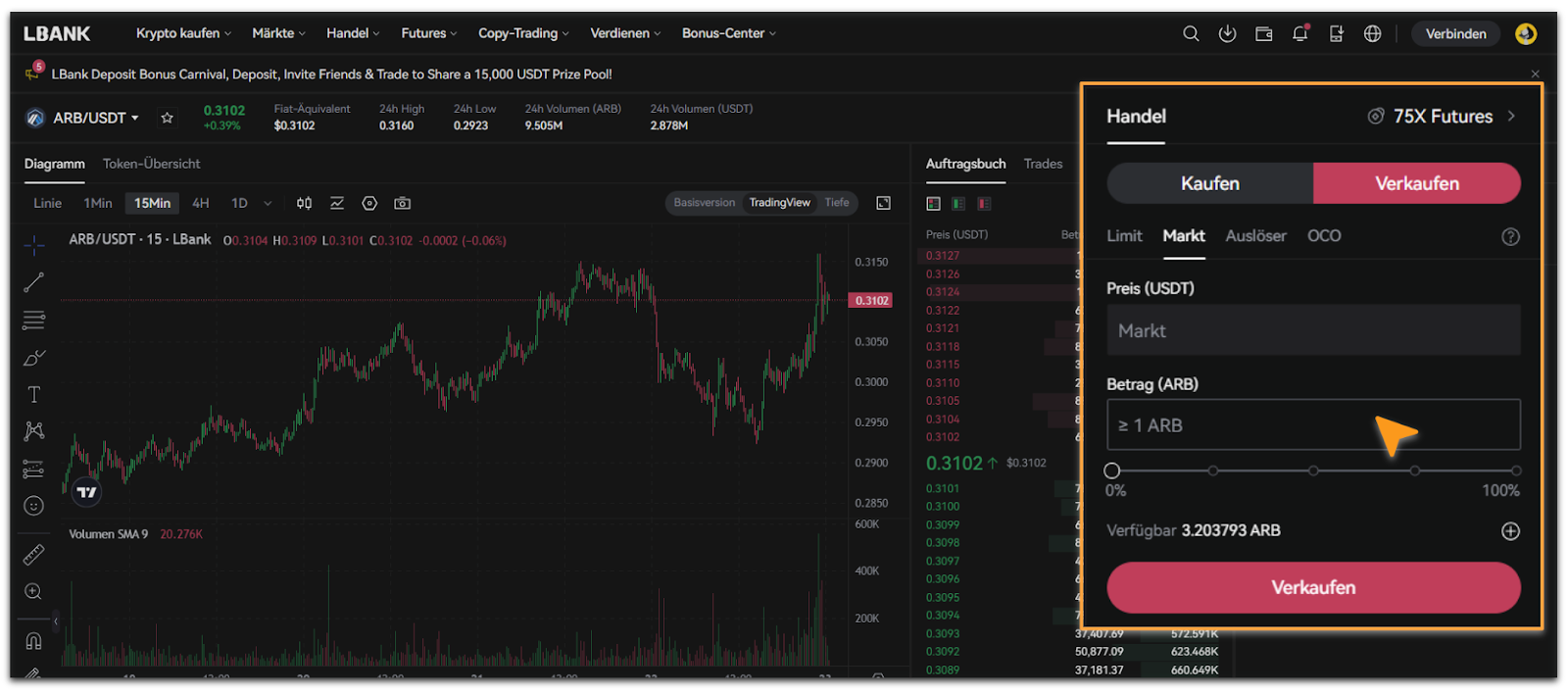This screenshot has height=694, width=1568.
Task: Switch order side to Kaufen
Action: [1210, 183]
